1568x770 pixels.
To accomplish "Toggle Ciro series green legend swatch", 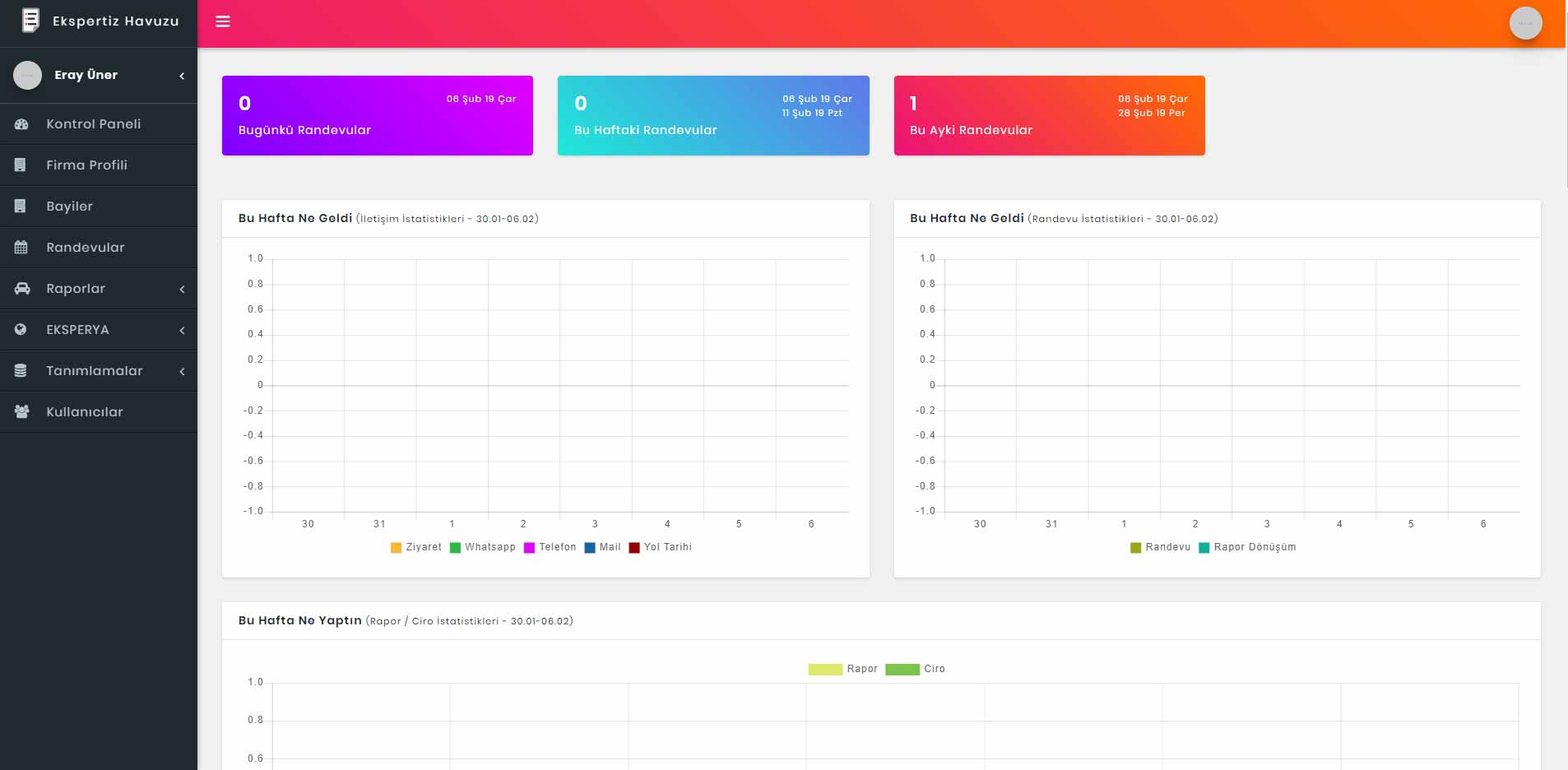I will coord(902,670).
